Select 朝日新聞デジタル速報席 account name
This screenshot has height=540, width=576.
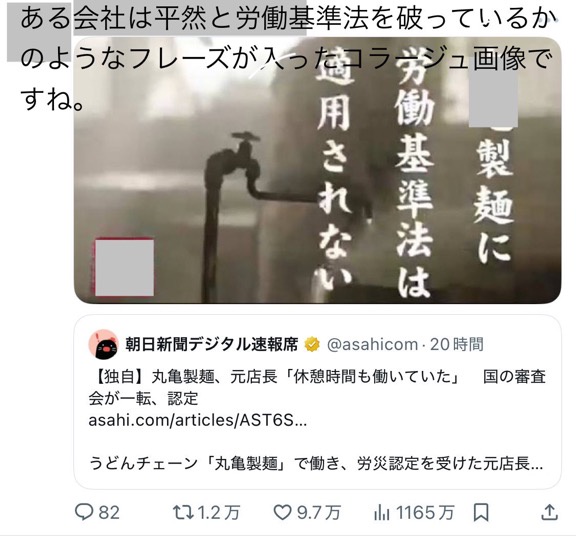point(212,344)
